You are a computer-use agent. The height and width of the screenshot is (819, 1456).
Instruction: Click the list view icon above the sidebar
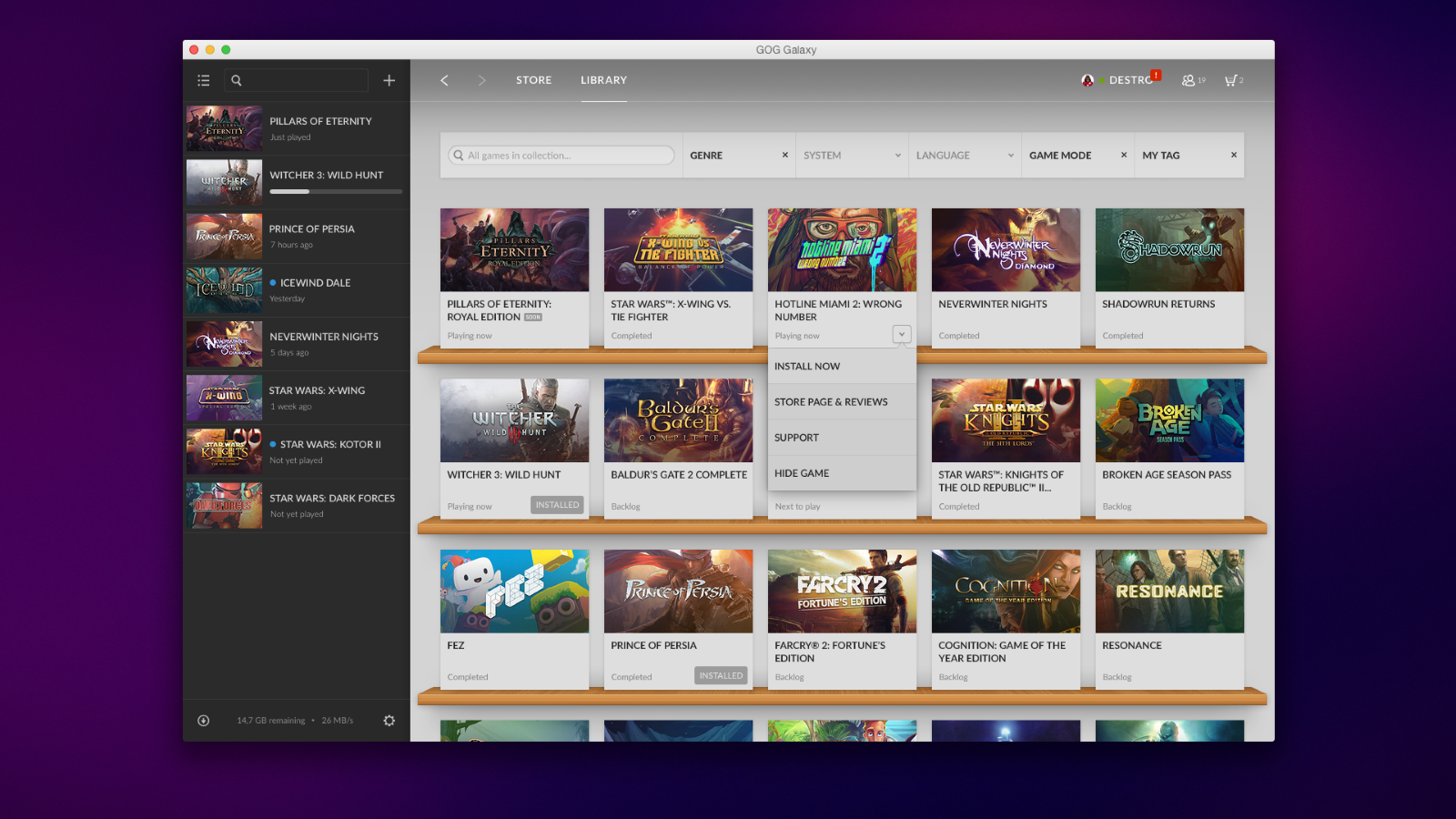coord(204,80)
